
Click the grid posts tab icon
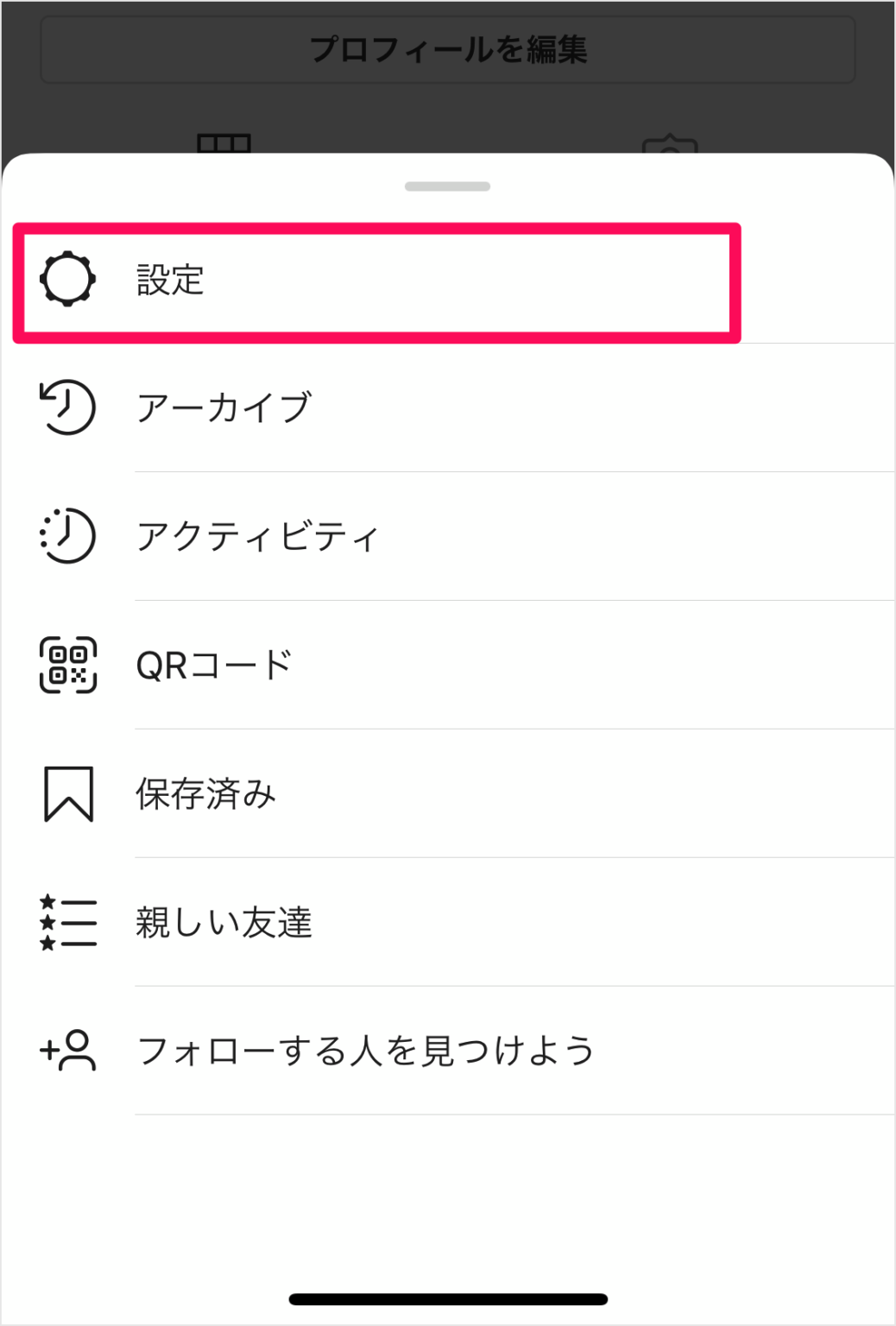pos(224,142)
